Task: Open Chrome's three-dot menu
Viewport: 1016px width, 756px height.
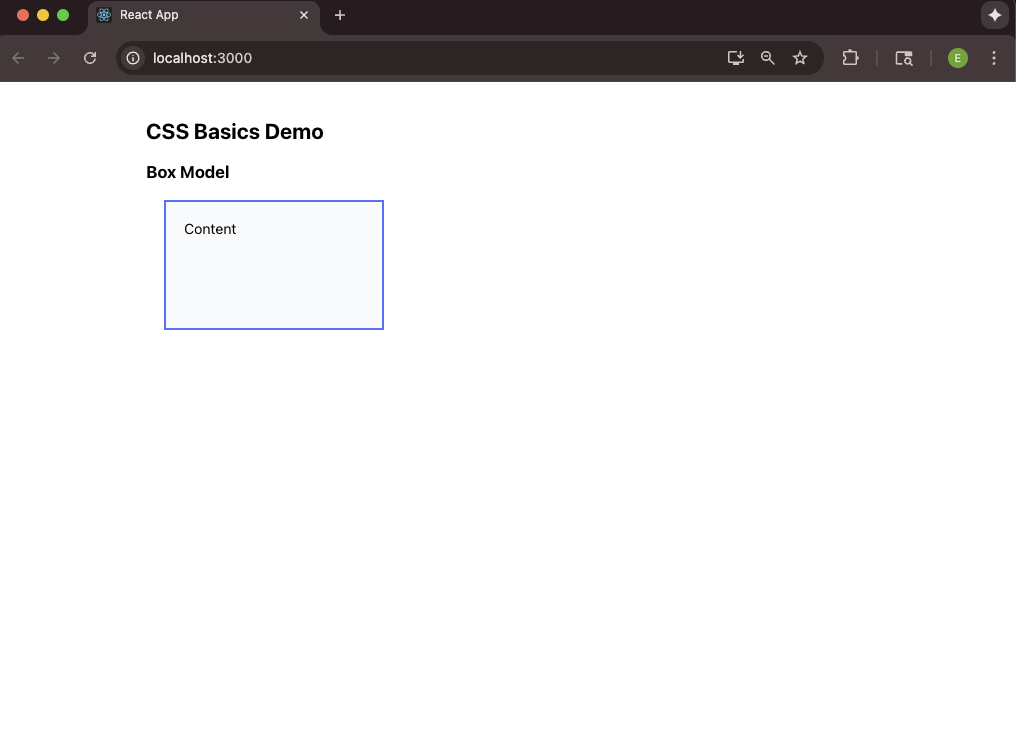Action: coord(994,58)
